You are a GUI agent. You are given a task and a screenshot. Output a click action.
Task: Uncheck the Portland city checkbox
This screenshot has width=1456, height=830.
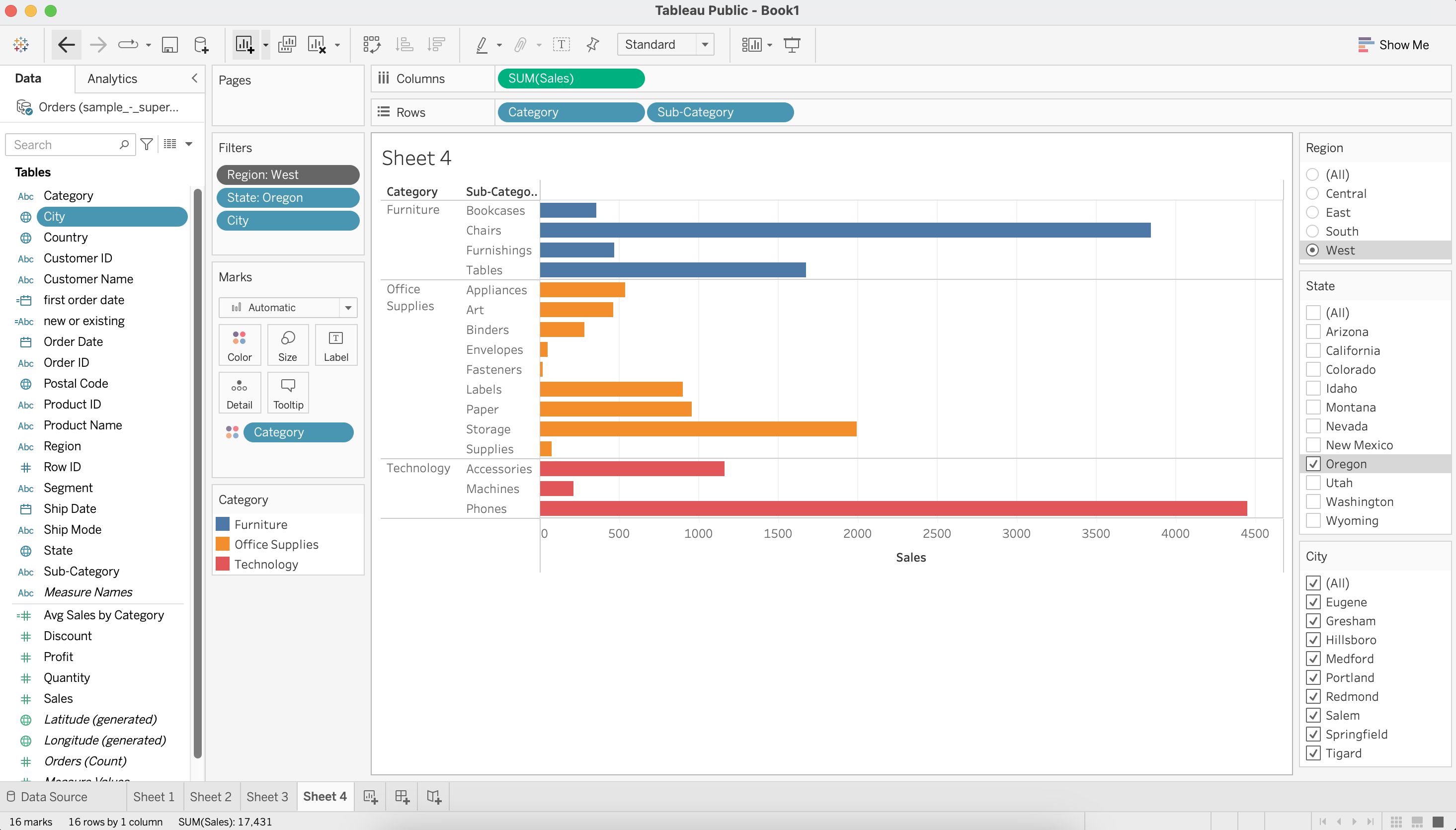(x=1313, y=677)
